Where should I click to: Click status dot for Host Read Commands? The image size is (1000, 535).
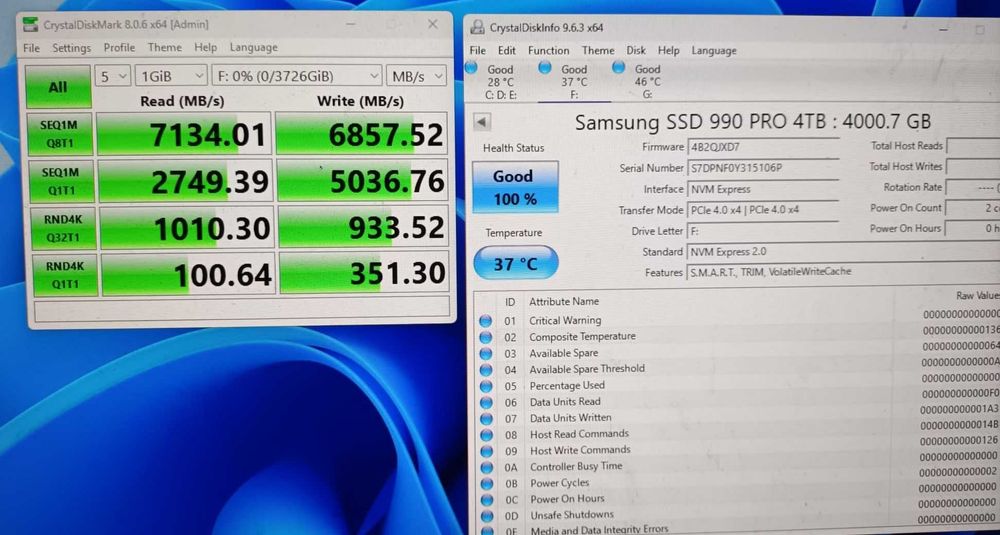487,435
